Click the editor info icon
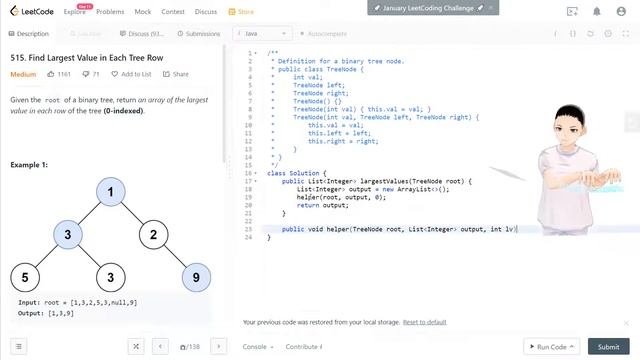 tap(555, 34)
